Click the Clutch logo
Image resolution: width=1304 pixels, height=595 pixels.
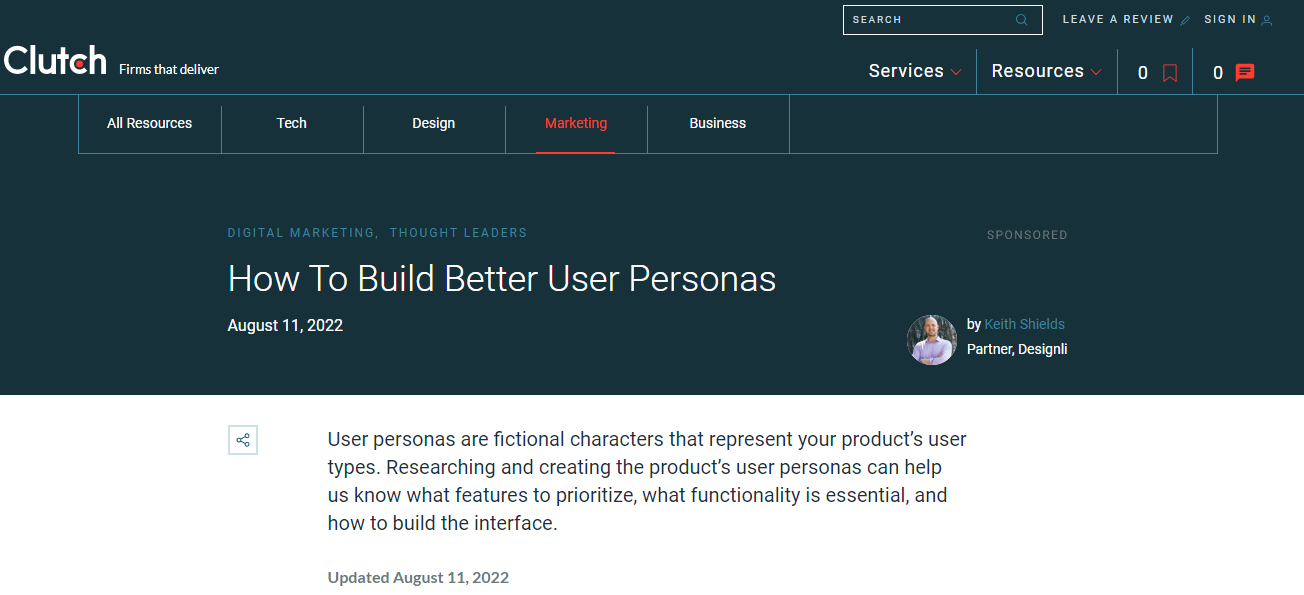click(55, 61)
